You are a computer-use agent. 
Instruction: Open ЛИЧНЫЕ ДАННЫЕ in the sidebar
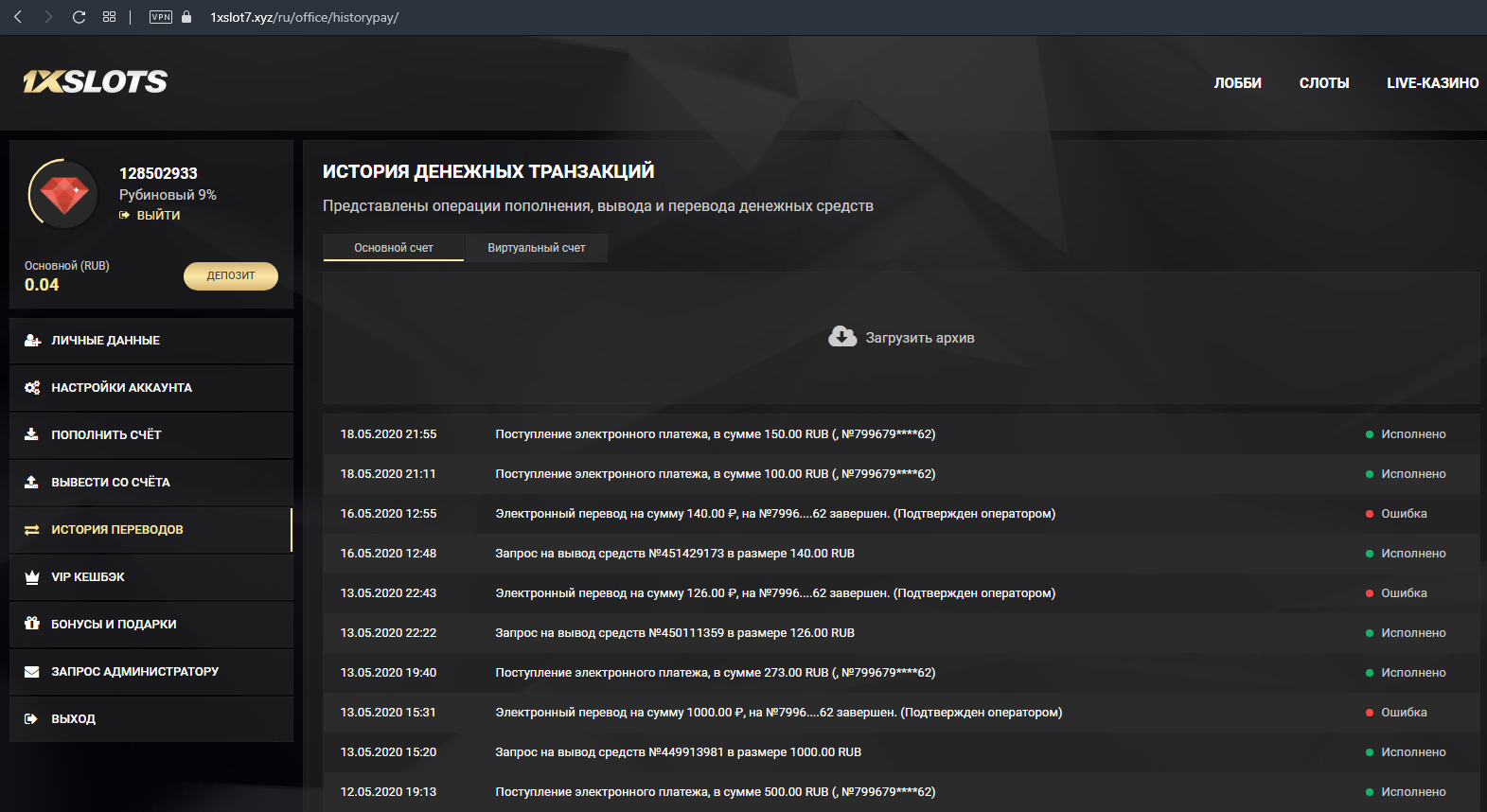click(x=105, y=341)
